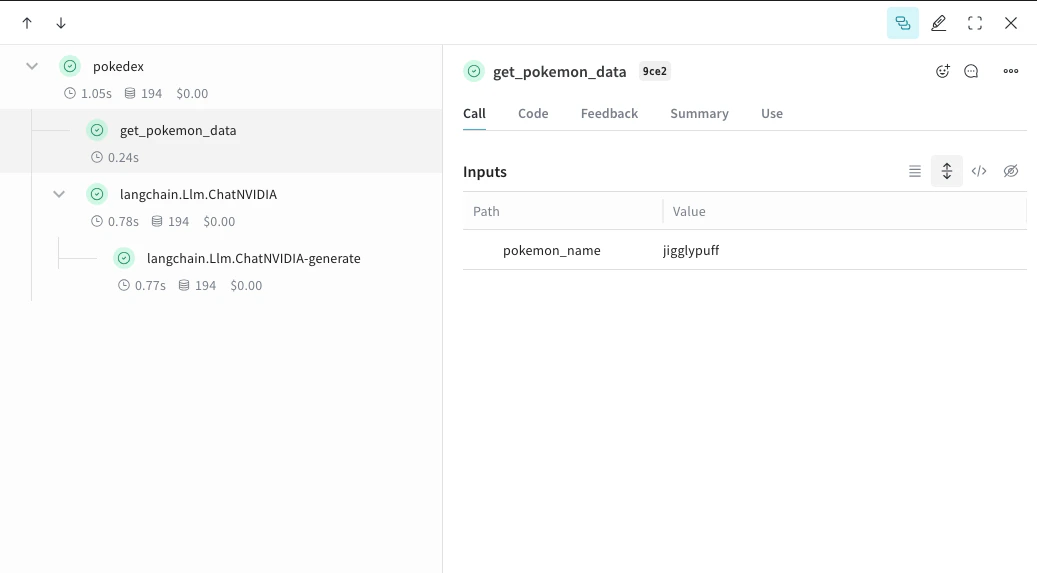Click the 9ce2 call ID badge
This screenshot has width=1037, height=573.
[654, 71]
